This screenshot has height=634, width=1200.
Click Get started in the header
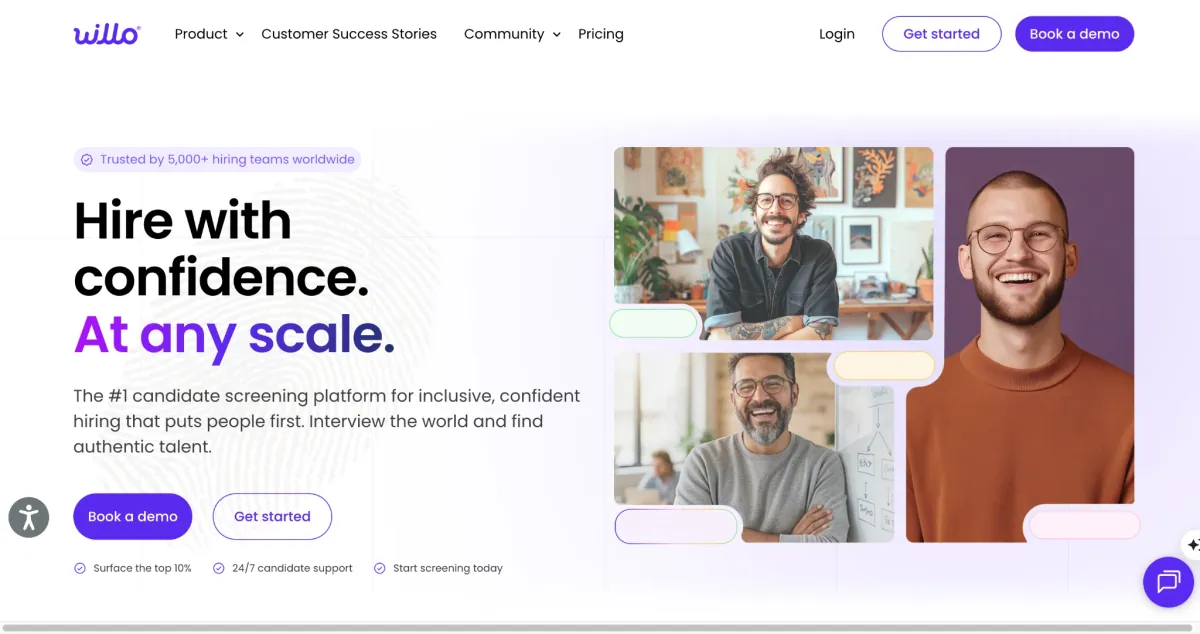point(941,34)
